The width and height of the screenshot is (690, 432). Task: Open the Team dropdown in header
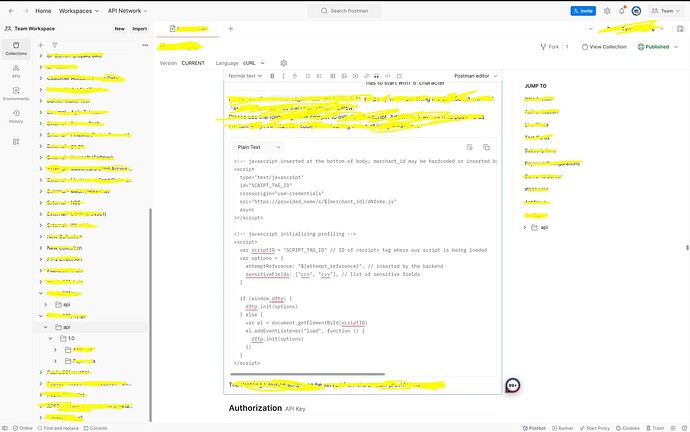coord(665,11)
